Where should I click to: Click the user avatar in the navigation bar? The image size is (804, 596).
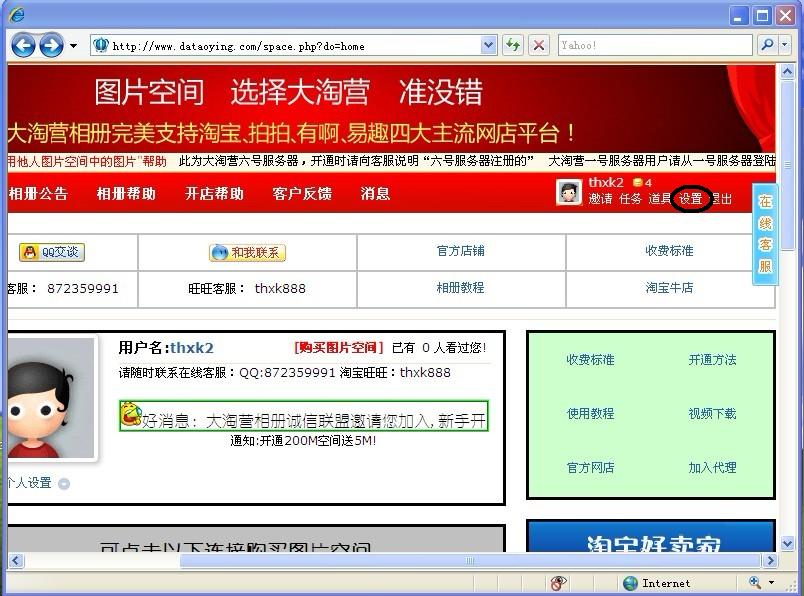[x=569, y=192]
